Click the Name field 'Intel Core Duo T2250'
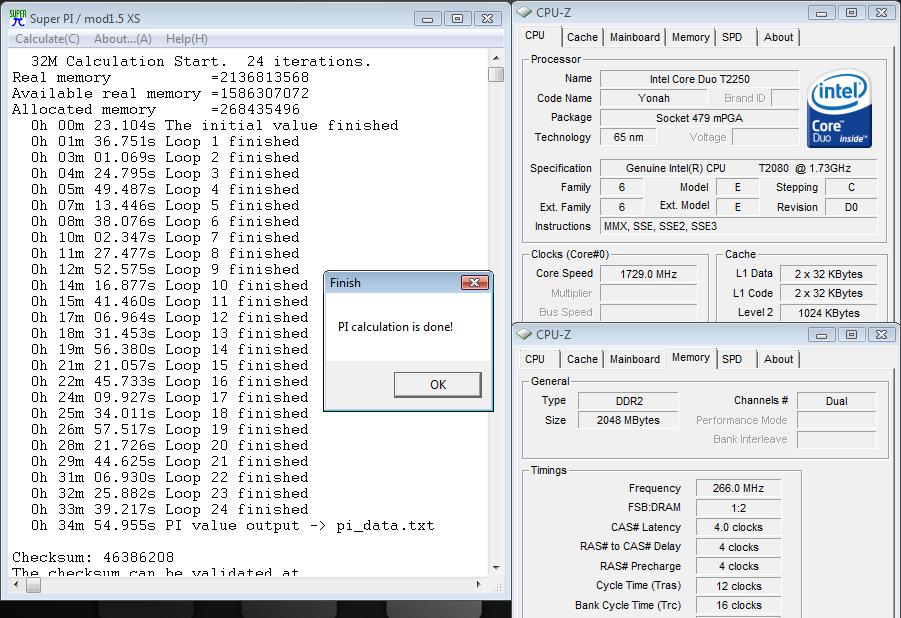The width and height of the screenshot is (901, 618). point(699,79)
